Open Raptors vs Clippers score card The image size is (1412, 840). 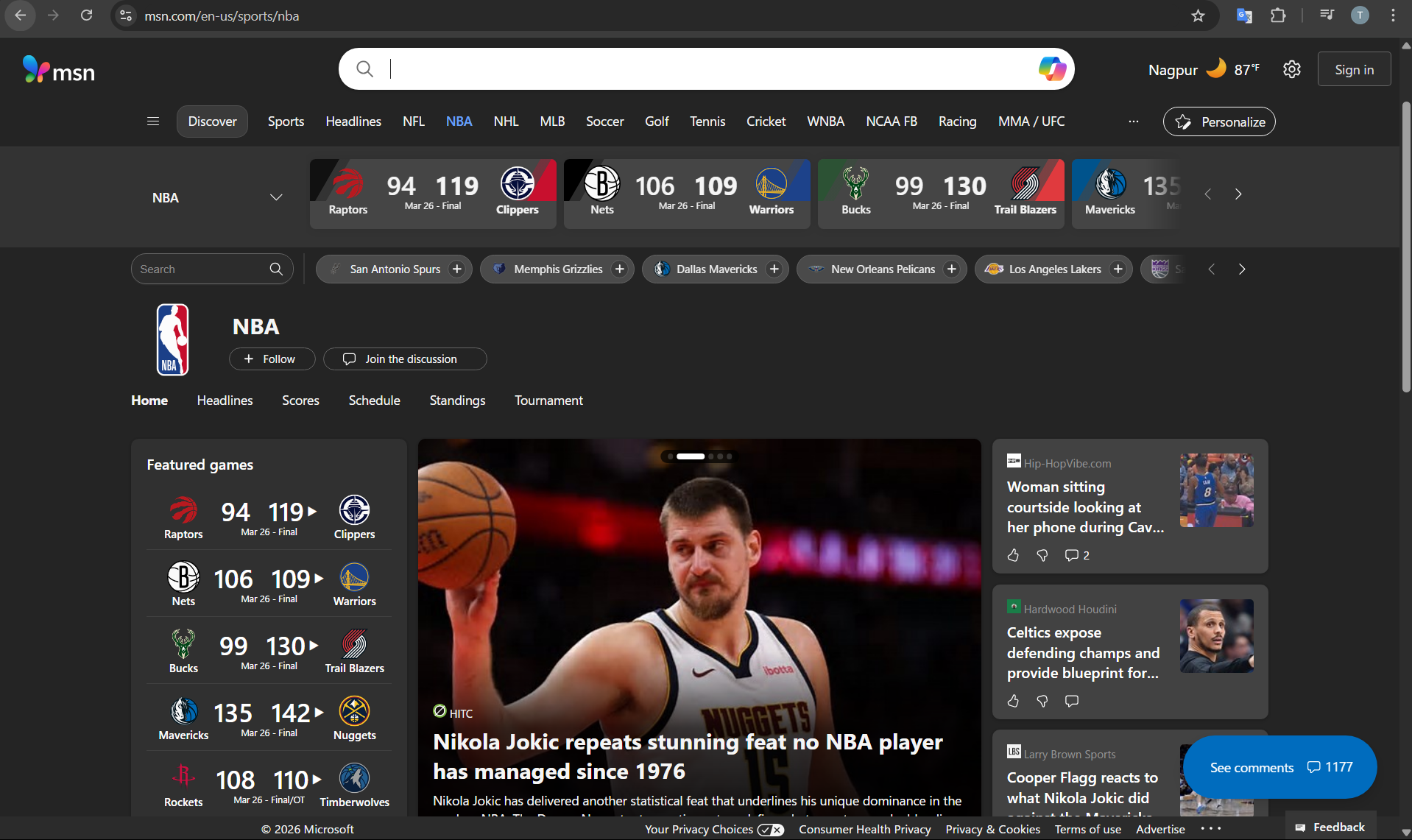[433, 194]
